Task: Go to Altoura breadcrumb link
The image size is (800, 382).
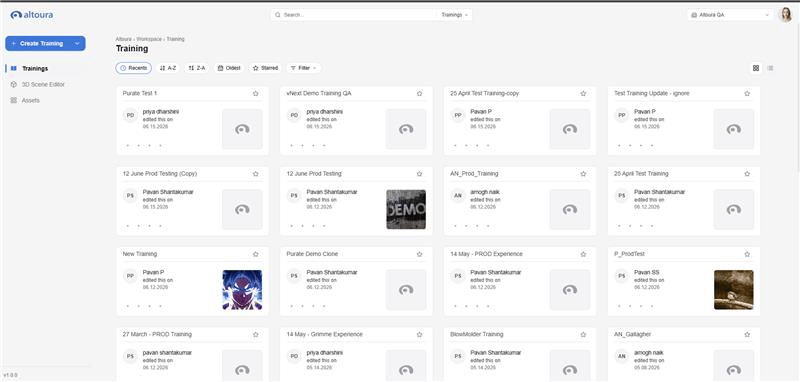Action: [123, 39]
